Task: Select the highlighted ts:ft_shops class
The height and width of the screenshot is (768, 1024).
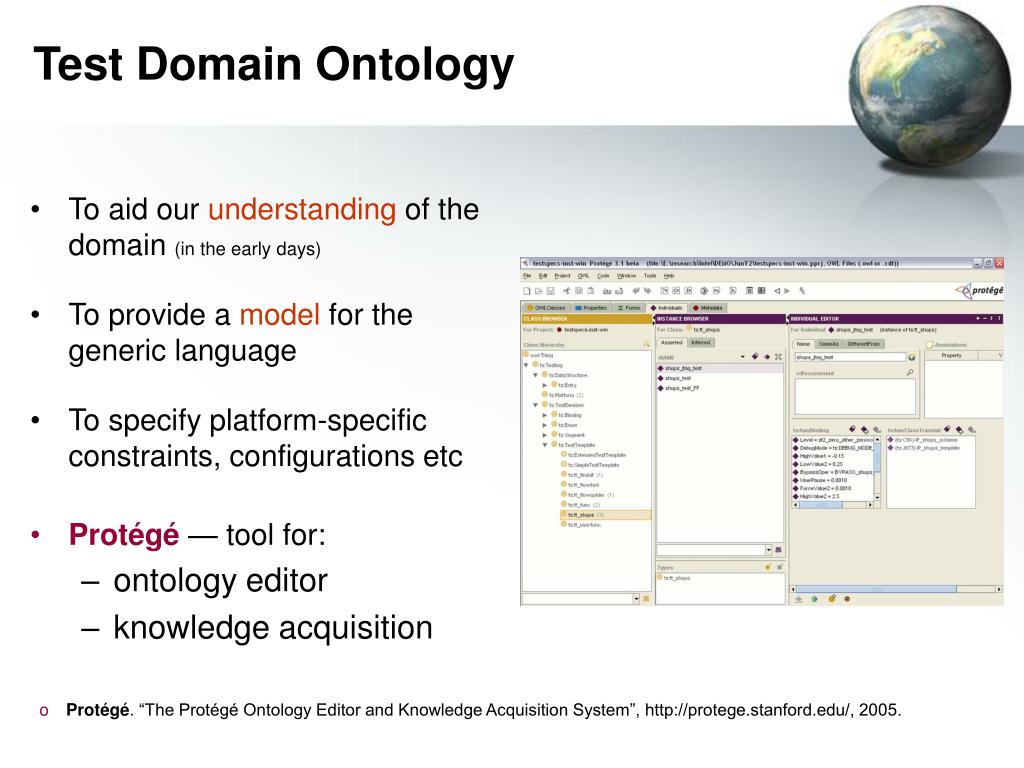Action: click(x=605, y=515)
